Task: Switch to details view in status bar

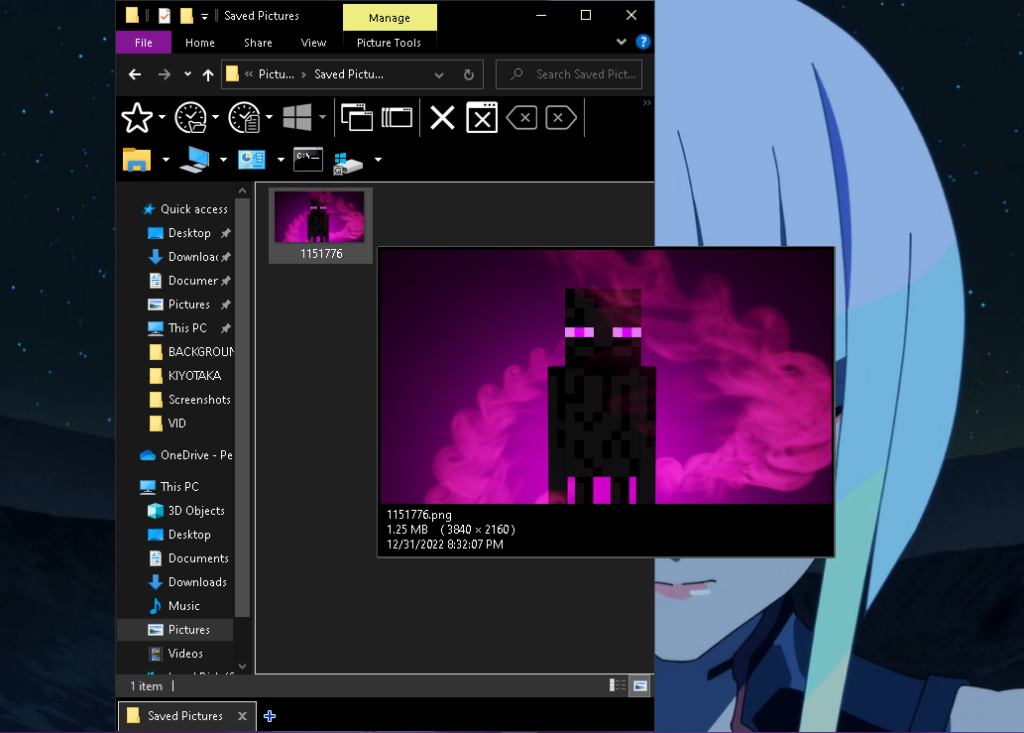Action: 617,685
